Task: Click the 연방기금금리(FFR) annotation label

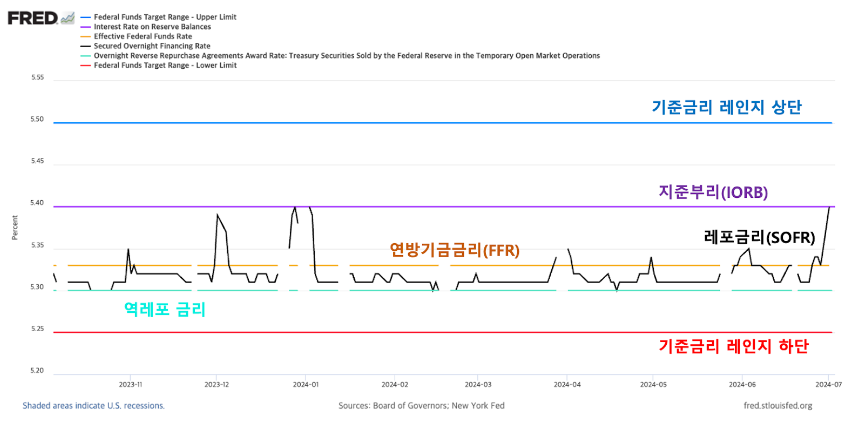Action: tap(455, 250)
